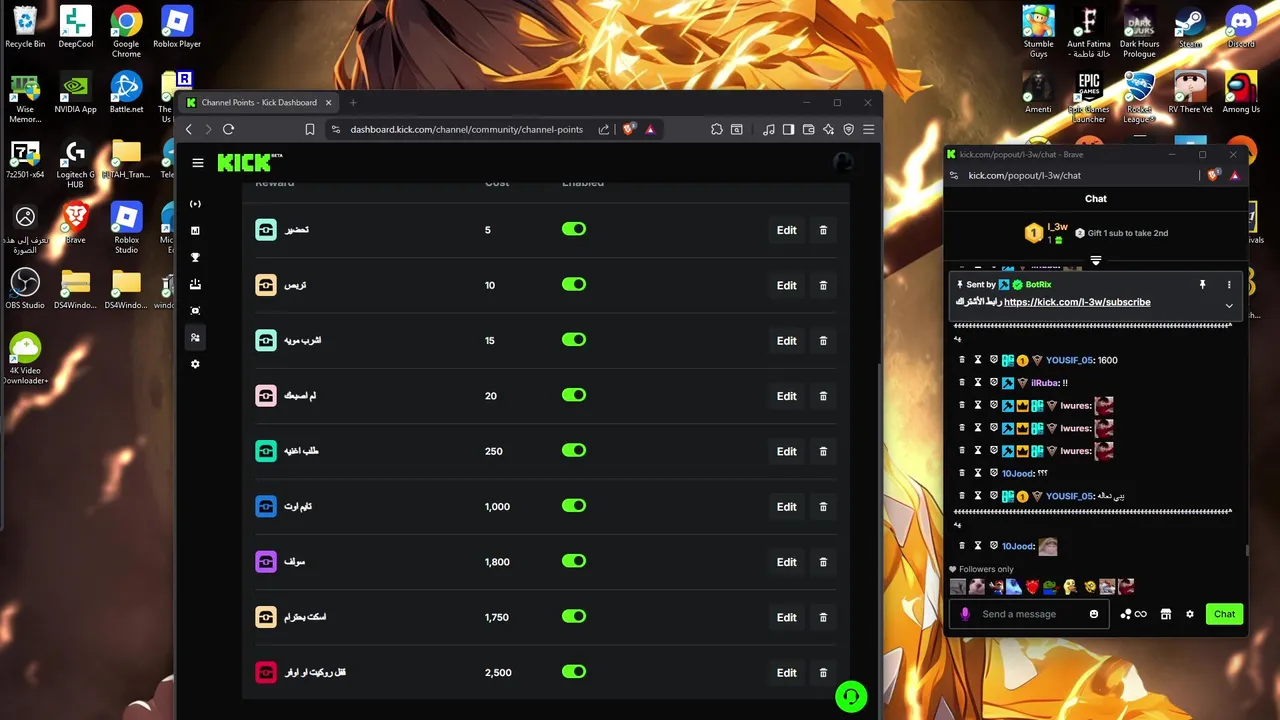Image resolution: width=1280 pixels, height=720 pixels.
Task: Open Brave Shields in dashboard window
Action: tap(629, 129)
